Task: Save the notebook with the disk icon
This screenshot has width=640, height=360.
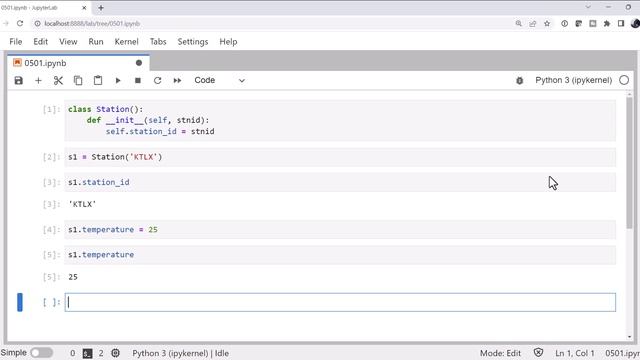Action: click(18, 80)
